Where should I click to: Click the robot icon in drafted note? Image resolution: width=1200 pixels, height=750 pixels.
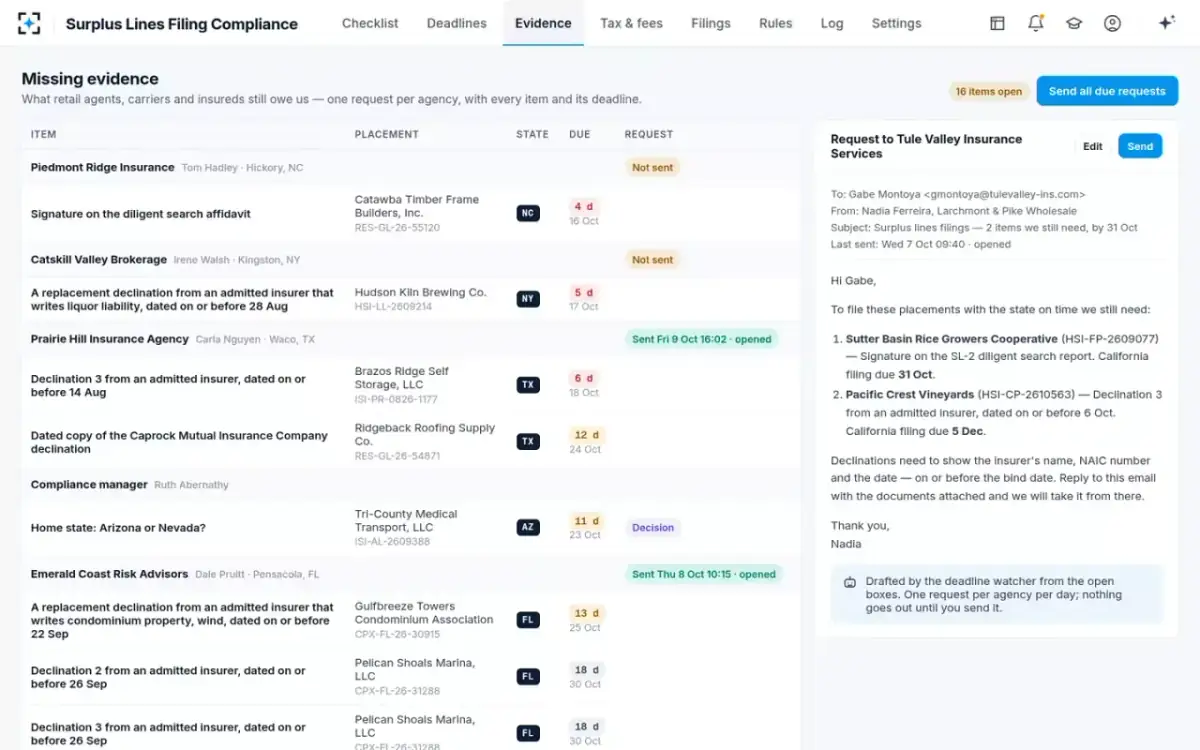point(850,582)
